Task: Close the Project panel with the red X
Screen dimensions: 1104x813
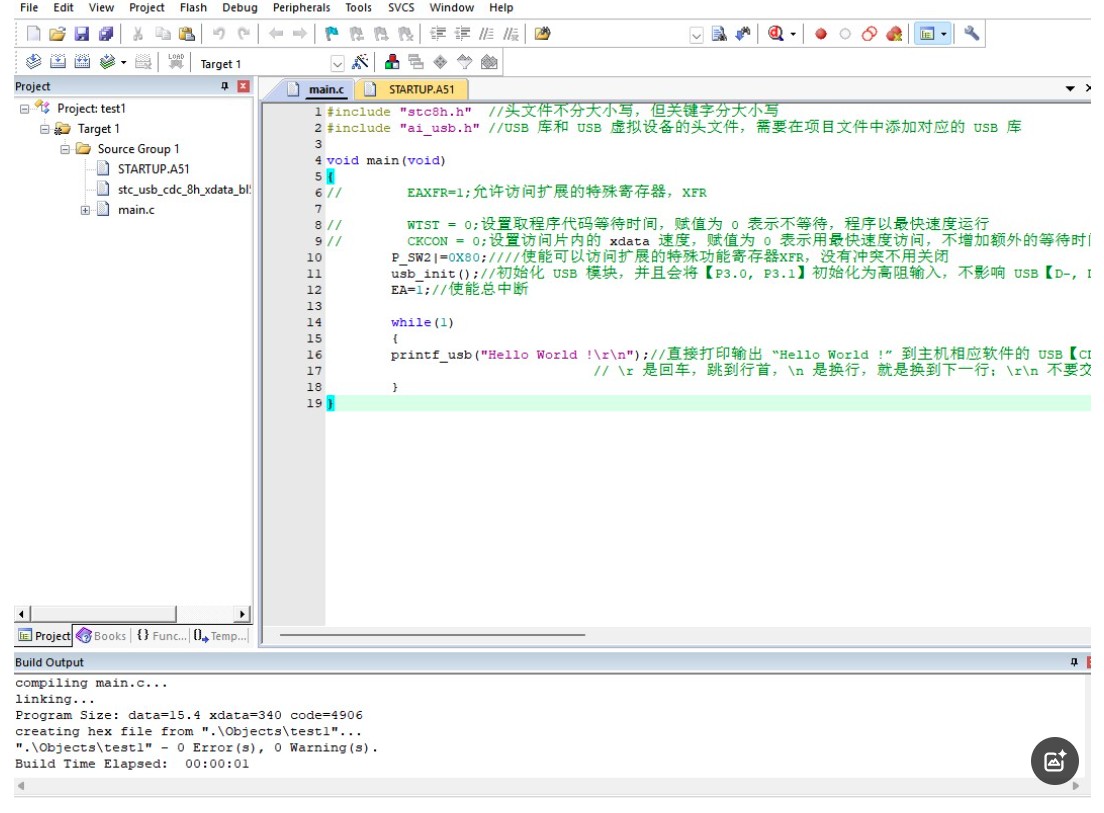Action: point(244,86)
